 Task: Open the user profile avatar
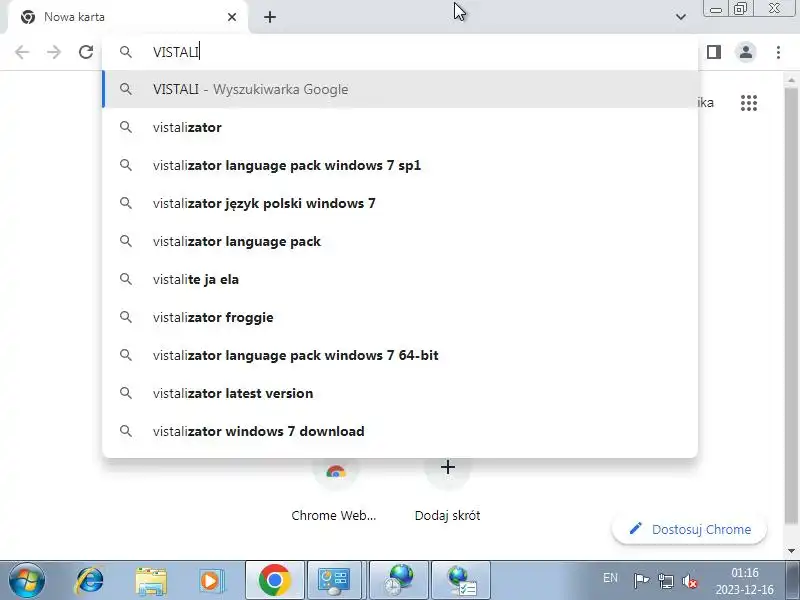746,52
